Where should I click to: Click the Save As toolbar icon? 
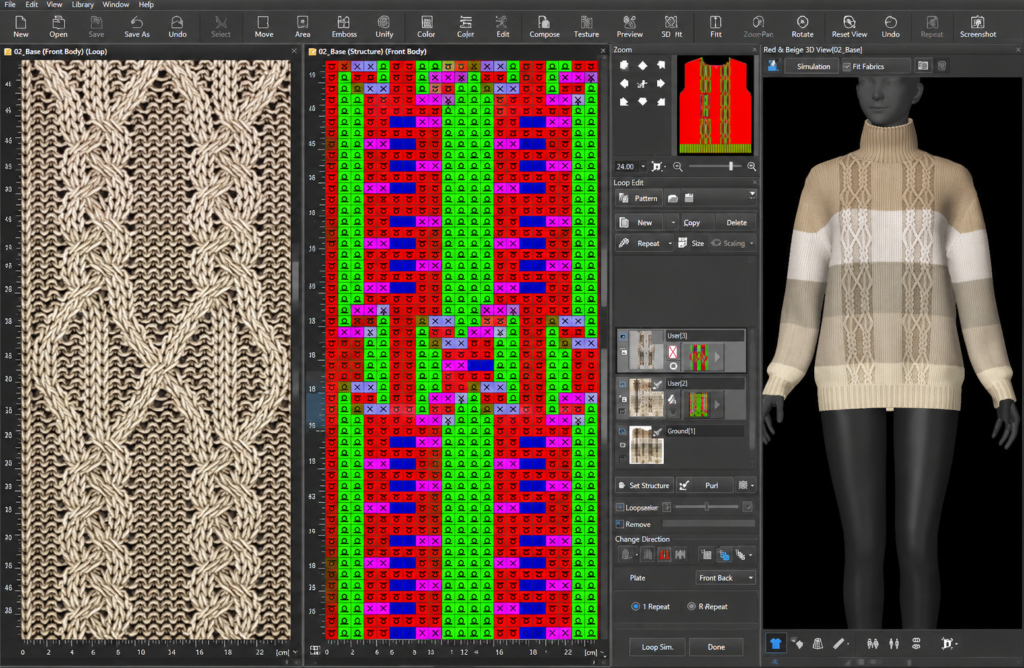pos(136,27)
